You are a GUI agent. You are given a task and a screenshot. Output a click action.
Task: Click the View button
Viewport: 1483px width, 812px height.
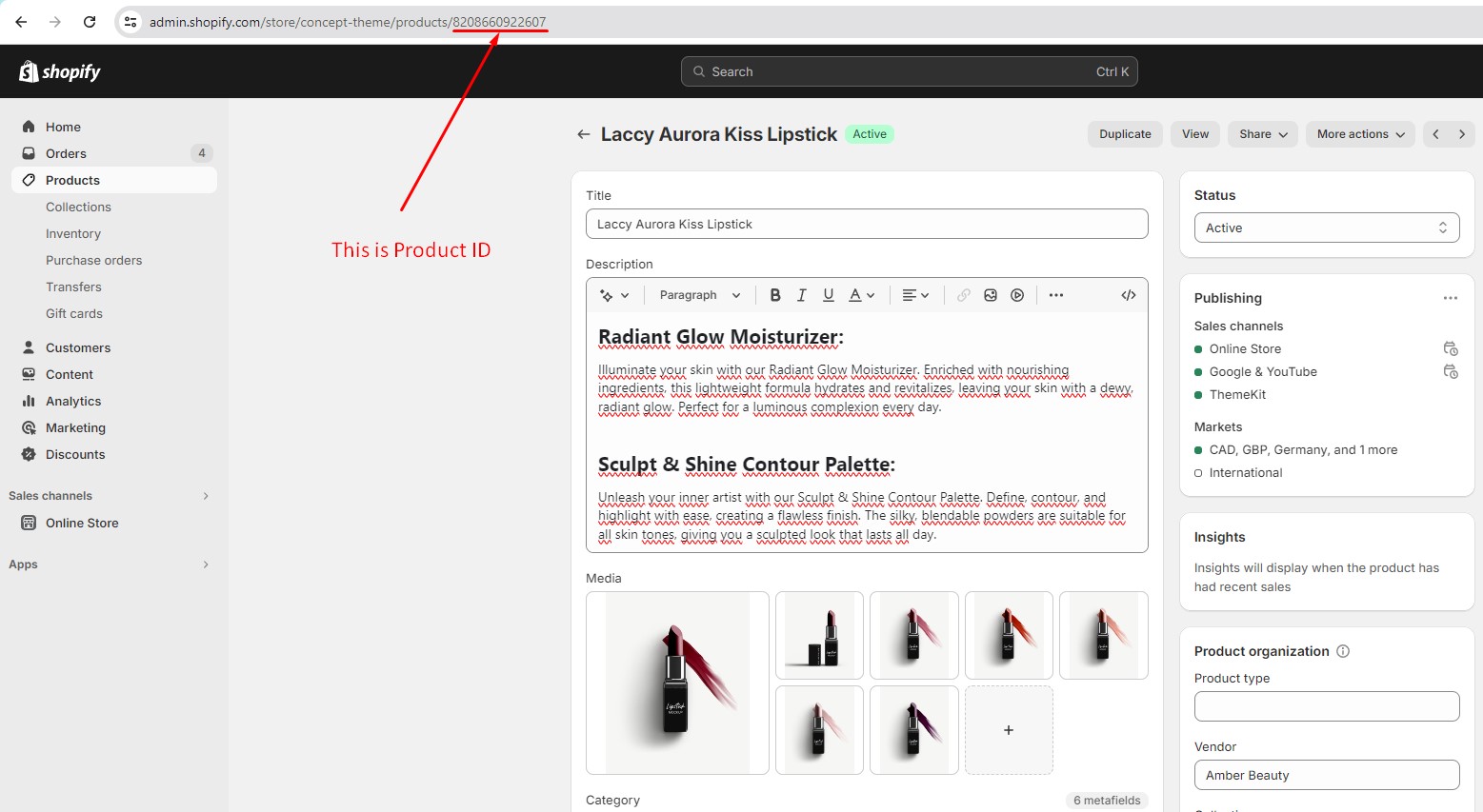click(1195, 134)
